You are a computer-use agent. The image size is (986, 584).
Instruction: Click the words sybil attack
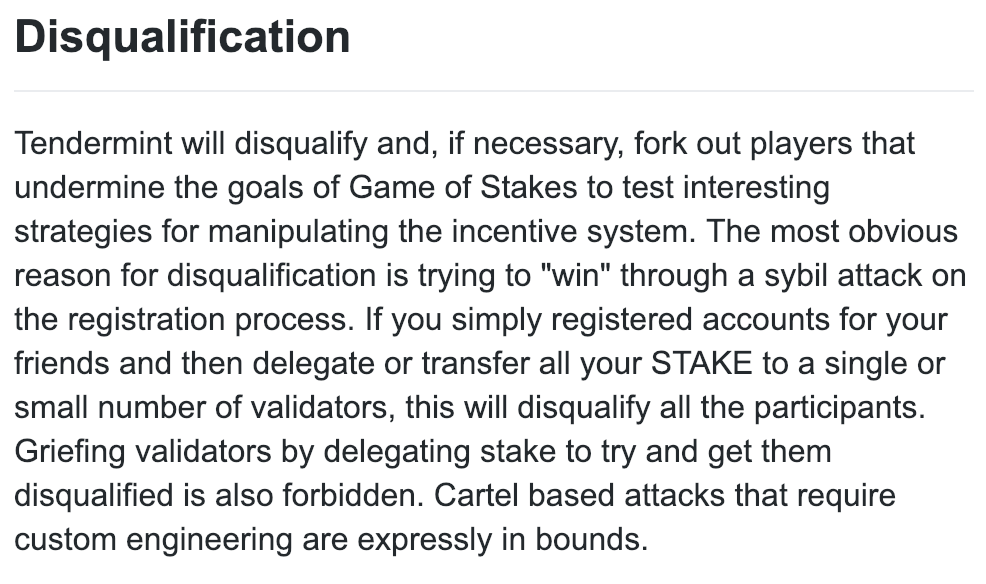[x=823, y=274]
